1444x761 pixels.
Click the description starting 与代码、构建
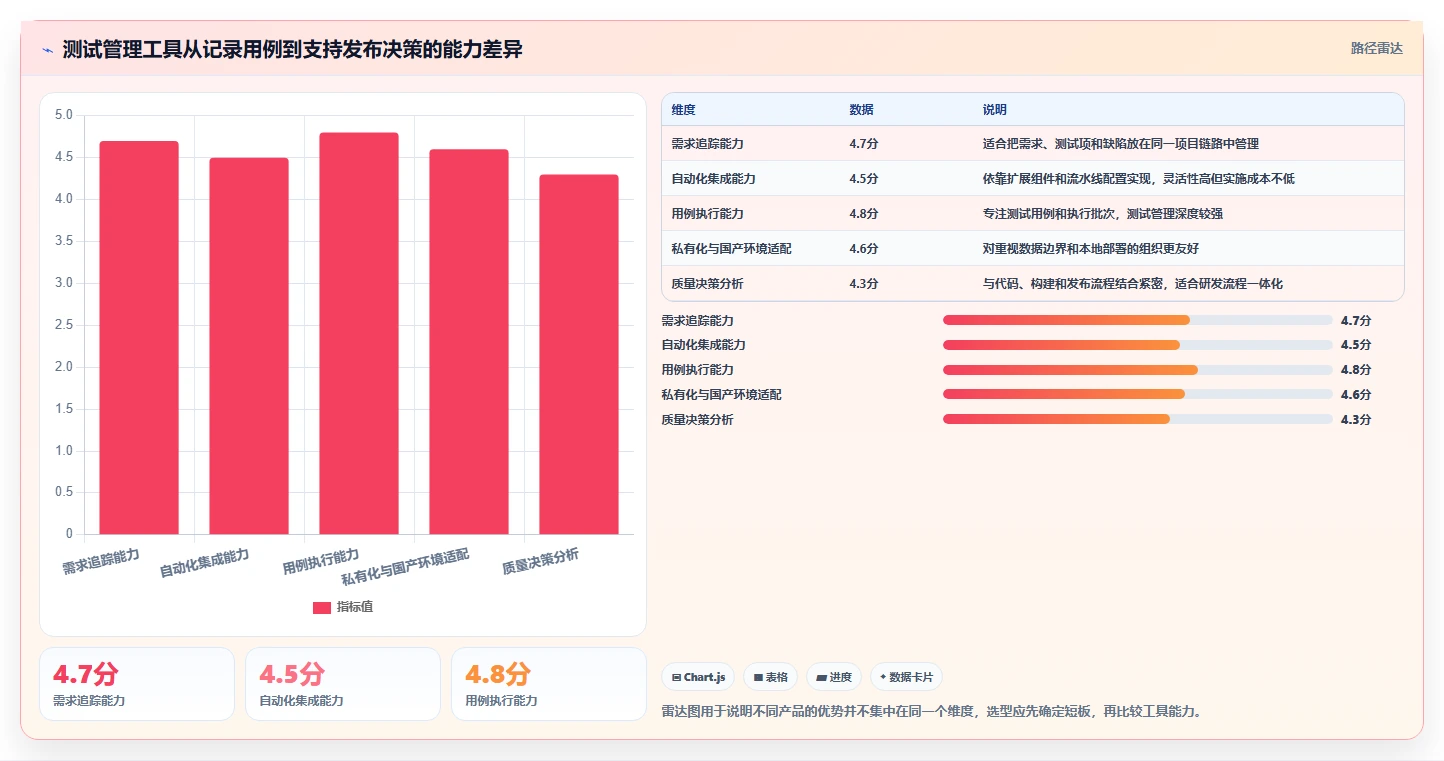point(1133,284)
